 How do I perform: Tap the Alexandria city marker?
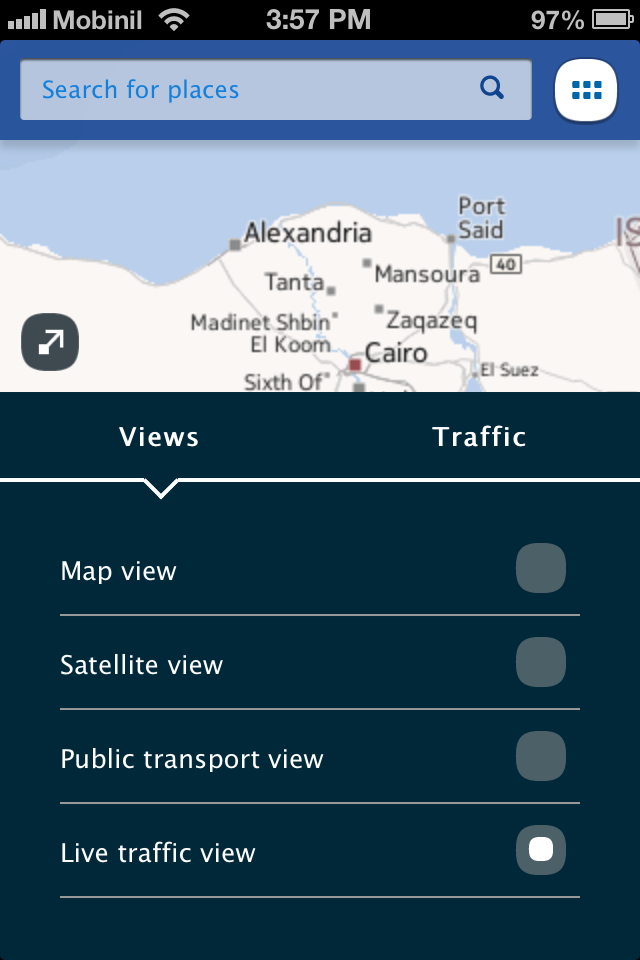point(235,245)
